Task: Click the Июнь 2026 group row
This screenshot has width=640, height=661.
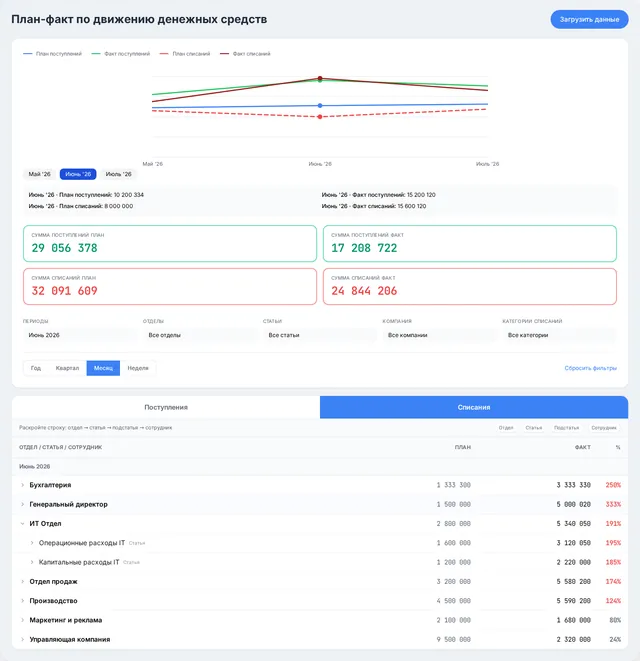Action: (x=320, y=467)
